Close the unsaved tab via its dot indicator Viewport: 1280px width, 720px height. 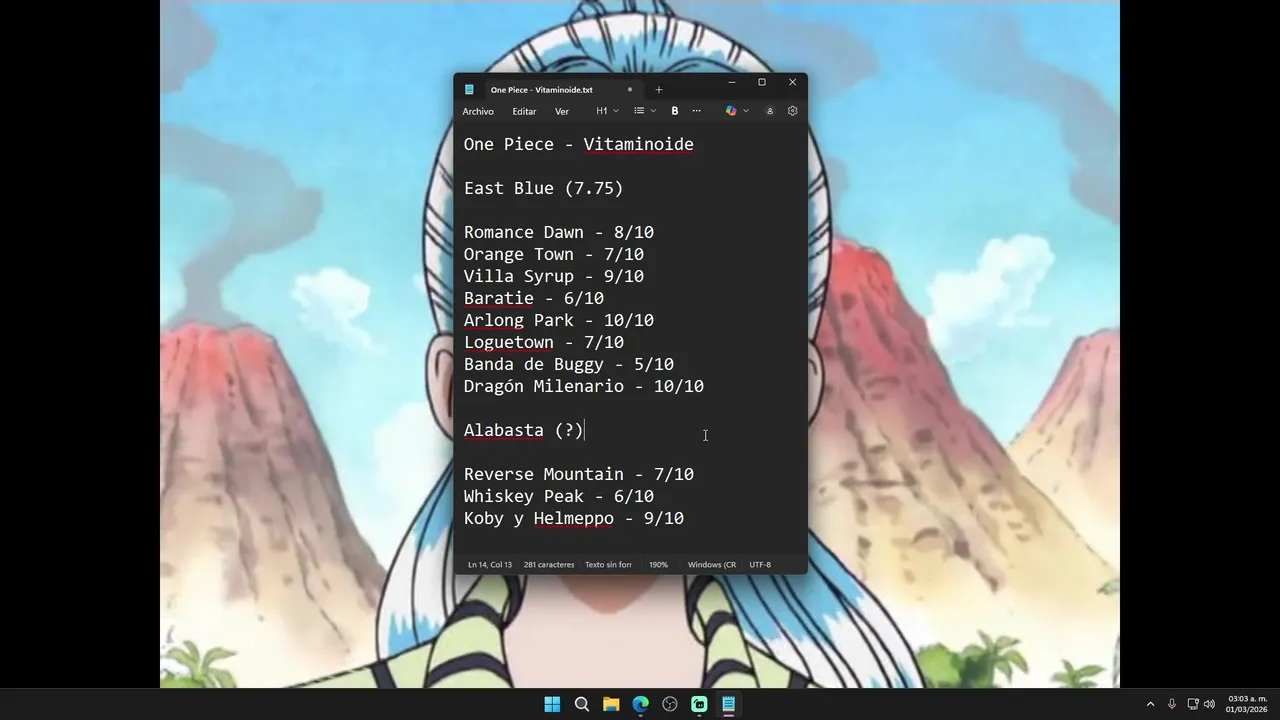pyautogui.click(x=629, y=90)
